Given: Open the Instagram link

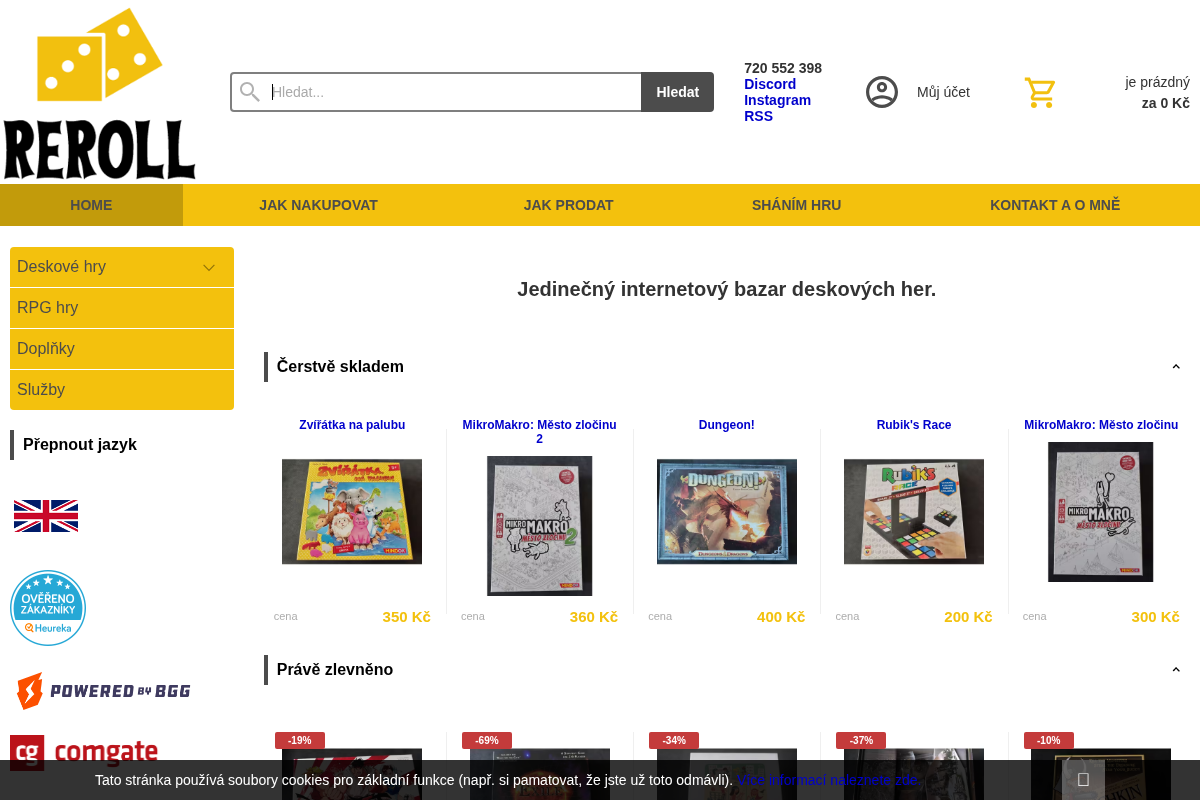Looking at the screenshot, I should coord(778,100).
